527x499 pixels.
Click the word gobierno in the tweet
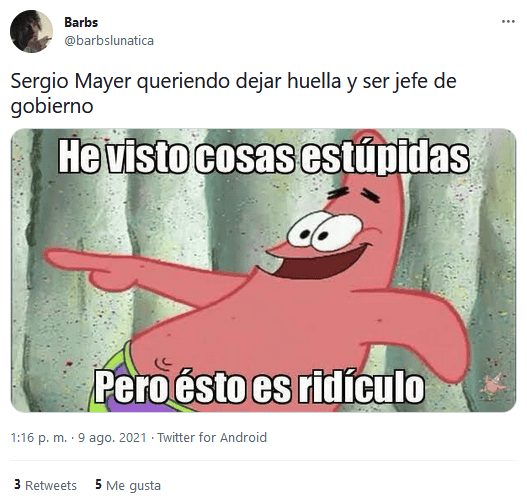pos(52,107)
